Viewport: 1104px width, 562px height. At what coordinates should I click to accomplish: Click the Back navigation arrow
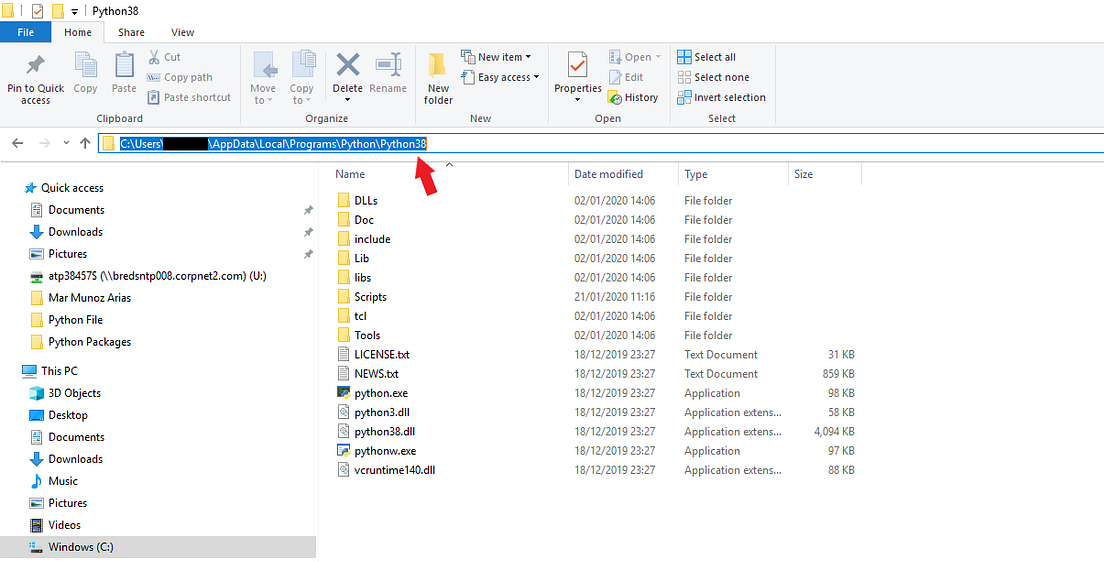pos(18,144)
